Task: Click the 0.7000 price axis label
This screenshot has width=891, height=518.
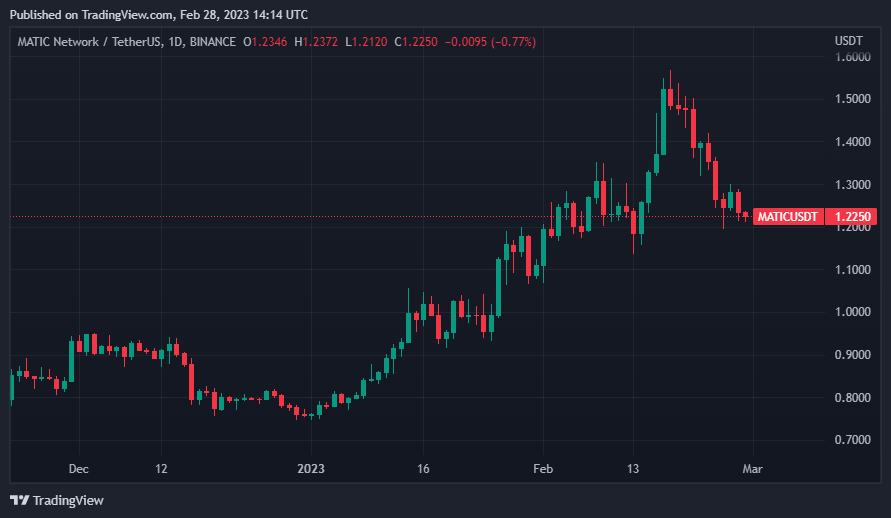Action: [x=852, y=440]
